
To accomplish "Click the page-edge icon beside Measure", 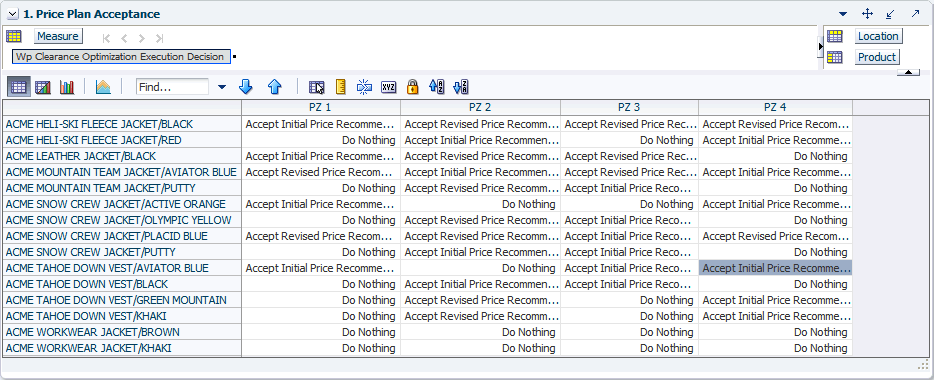I will (14, 36).
